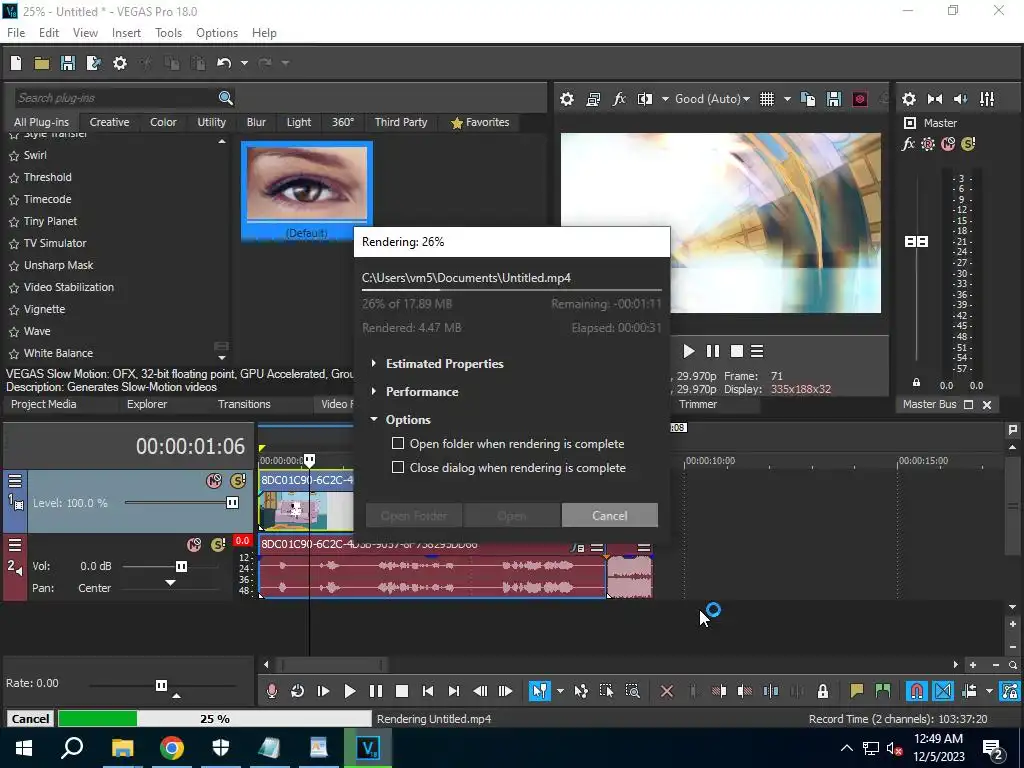Open the Undo history dropdown arrow
Viewport: 1024px width, 768px height.
(244, 63)
